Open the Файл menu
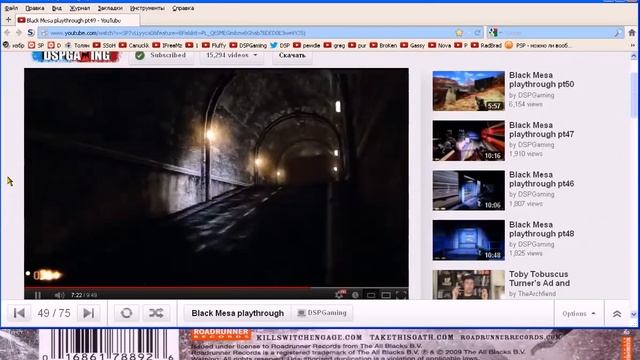This screenshot has width=640, height=360. pyautogui.click(x=11, y=8)
